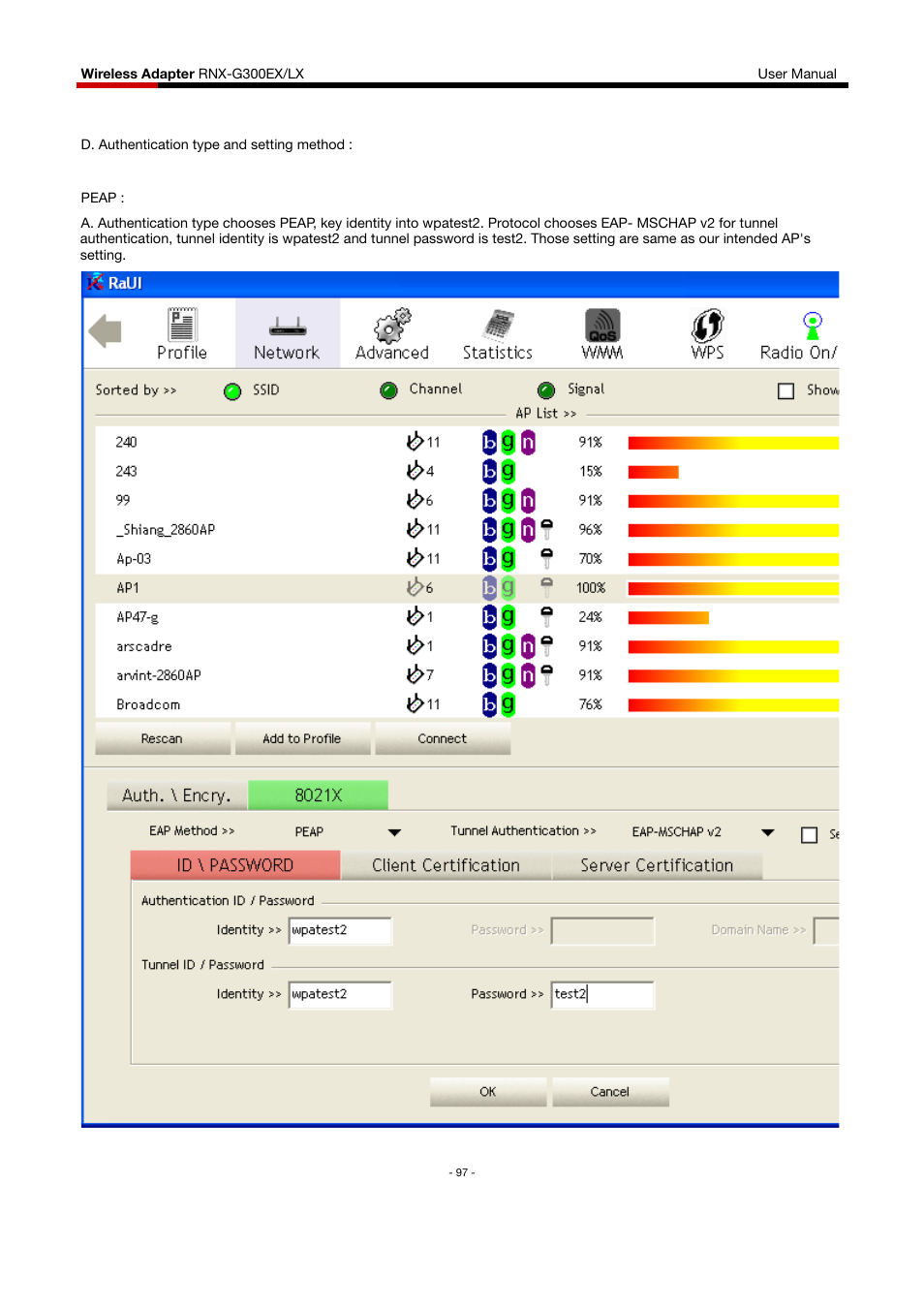Image resolution: width=924 pixels, height=1308 pixels.
Task: Click the AP List >> label
Action: 545,414
